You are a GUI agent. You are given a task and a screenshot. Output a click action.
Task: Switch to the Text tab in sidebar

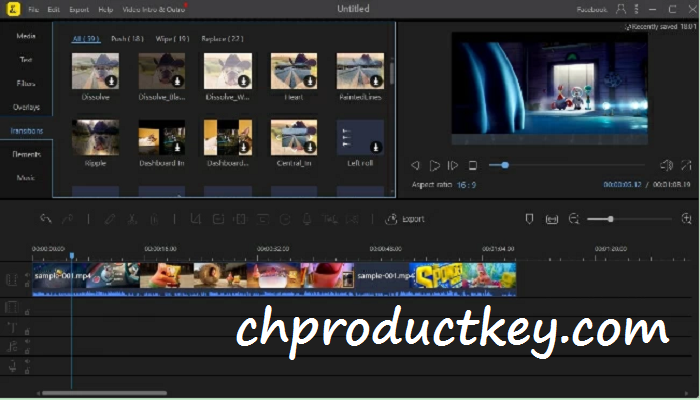coord(26,59)
